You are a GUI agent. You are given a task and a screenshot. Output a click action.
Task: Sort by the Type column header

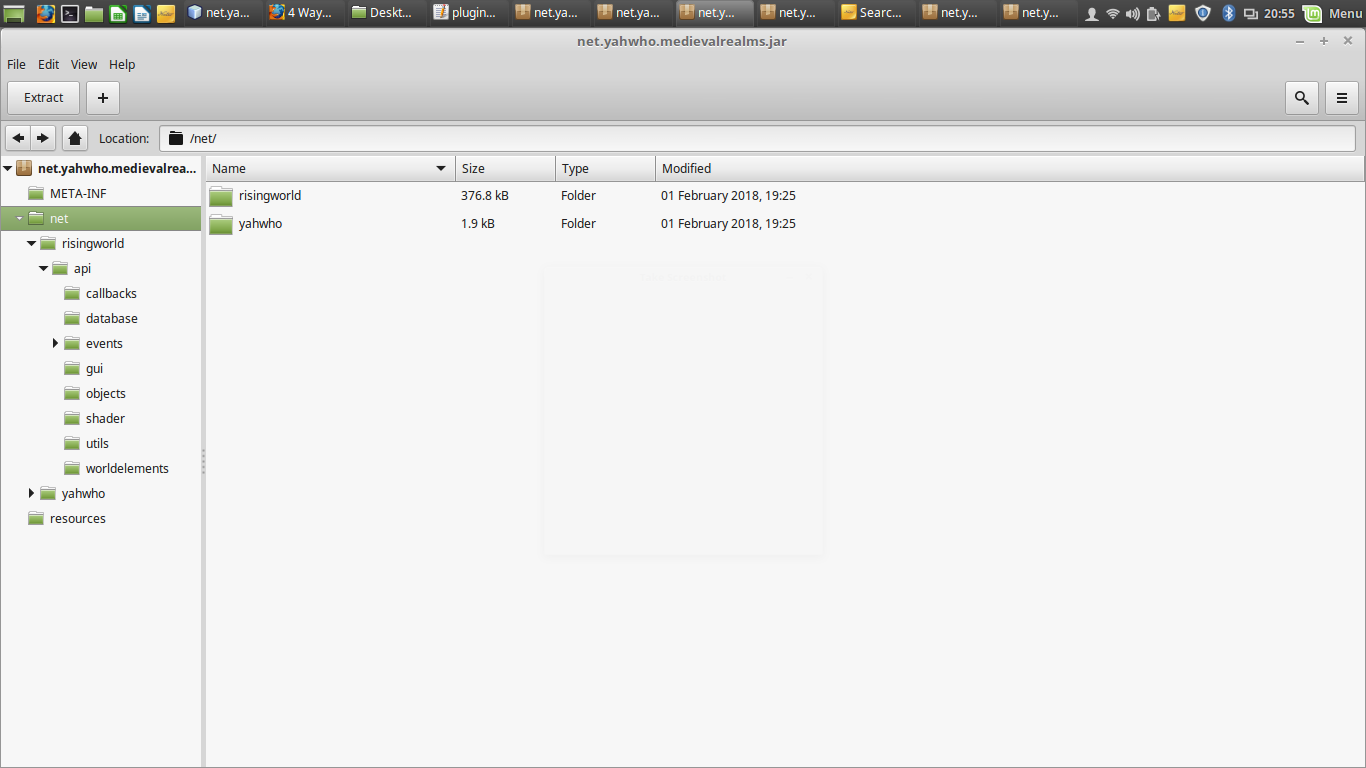coord(605,169)
